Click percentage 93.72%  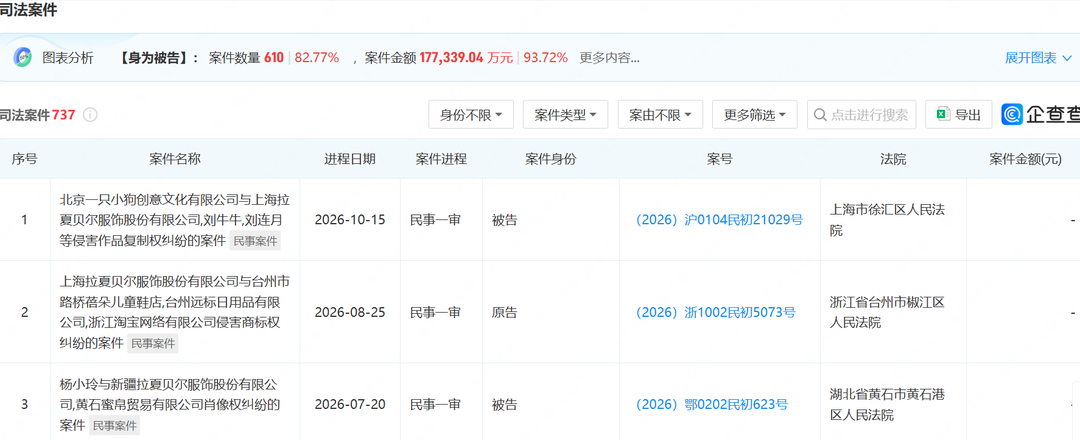pyautogui.click(x=546, y=58)
